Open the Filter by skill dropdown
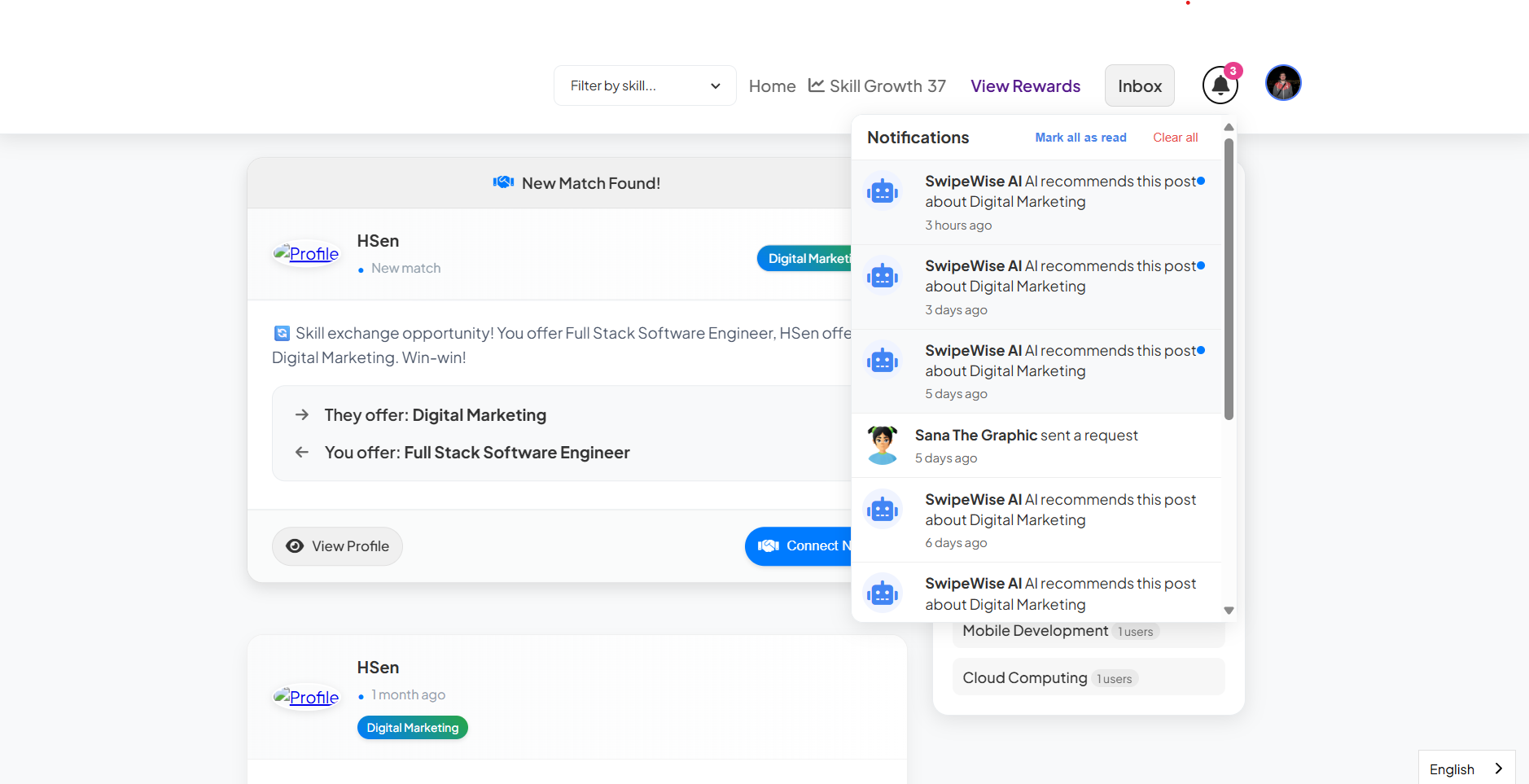Screen dimensions: 1529x784 coord(645,85)
